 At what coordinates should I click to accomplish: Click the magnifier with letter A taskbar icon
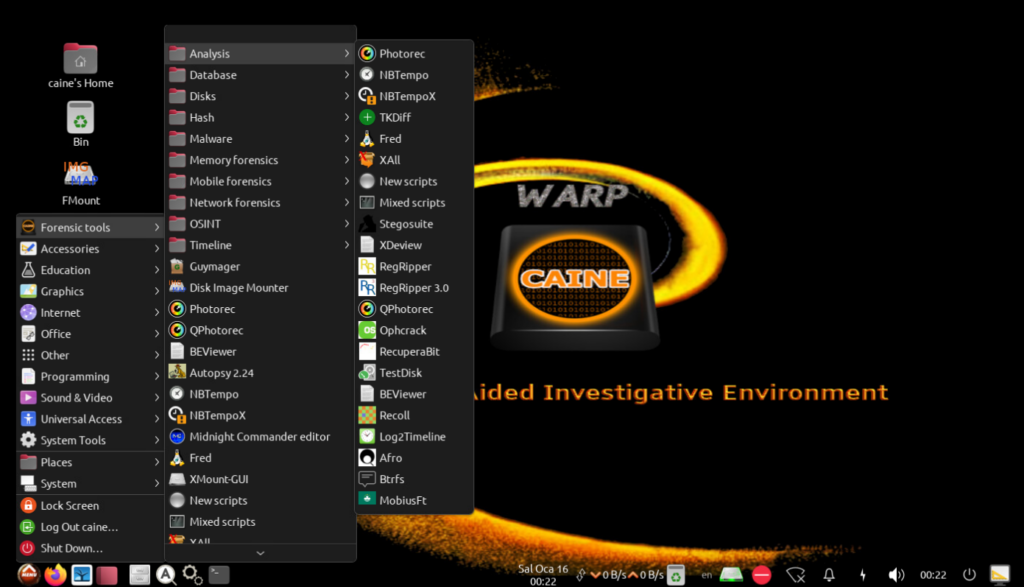coord(166,575)
